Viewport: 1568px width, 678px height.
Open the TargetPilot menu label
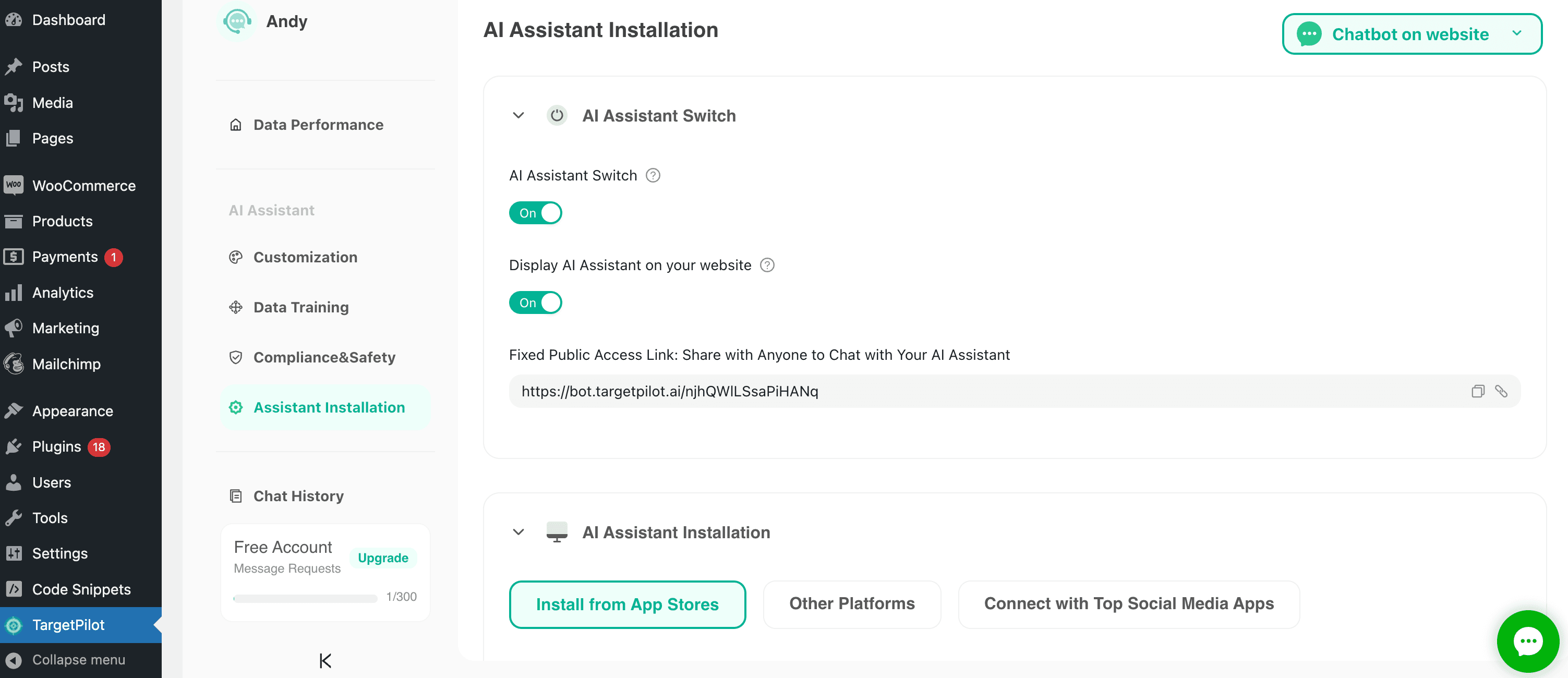68,624
